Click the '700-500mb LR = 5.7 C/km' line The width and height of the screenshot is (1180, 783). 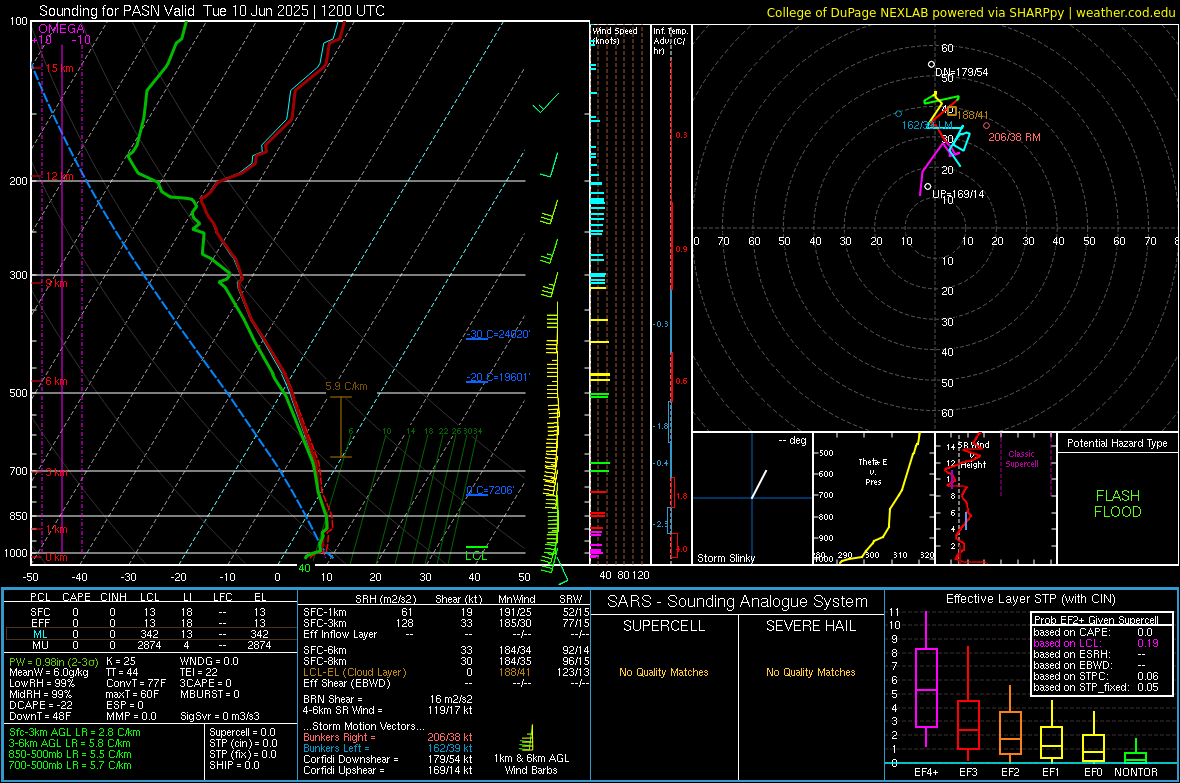pyautogui.click(x=70, y=765)
